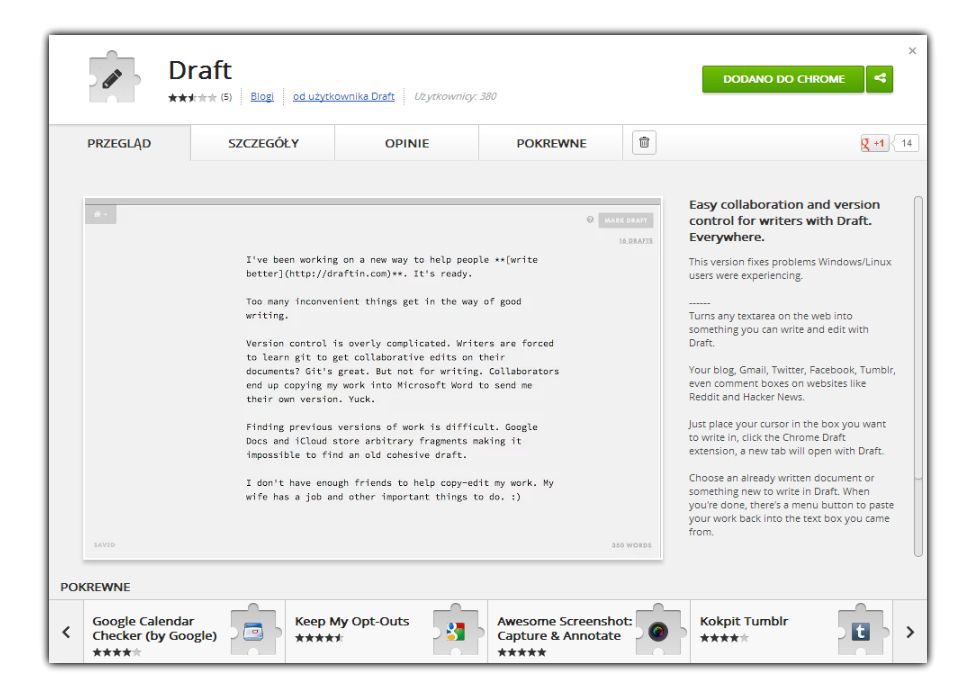Click the Draft extension title
The image size is (976, 698).
(200, 70)
